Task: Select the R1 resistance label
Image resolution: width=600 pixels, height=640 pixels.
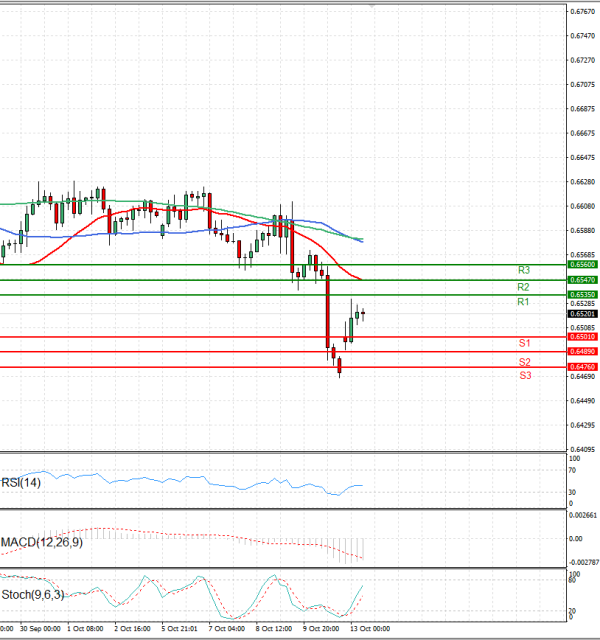Action: [523, 302]
